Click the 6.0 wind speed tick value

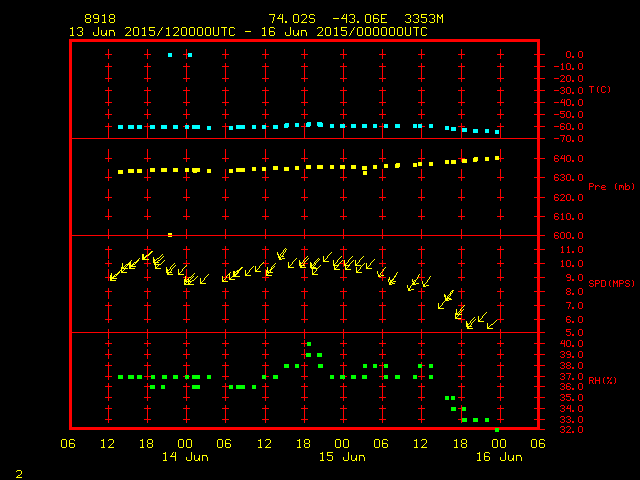pos(574,320)
